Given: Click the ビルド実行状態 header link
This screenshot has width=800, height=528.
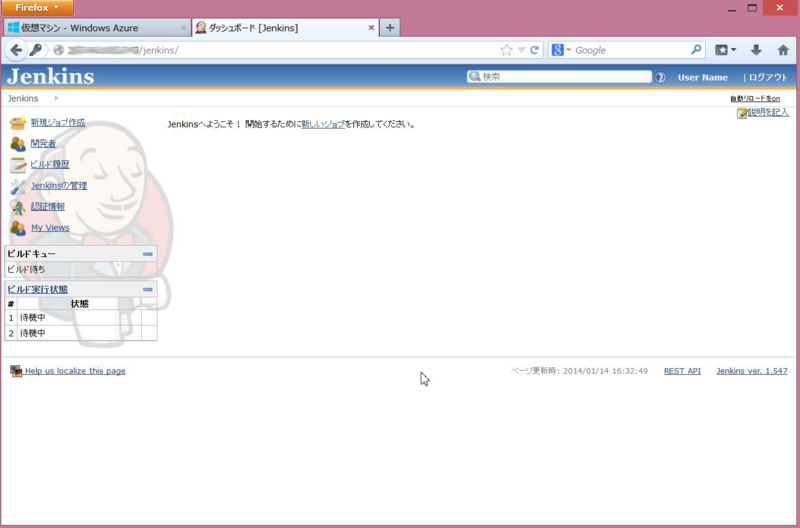Looking at the screenshot, I should pos(37,289).
